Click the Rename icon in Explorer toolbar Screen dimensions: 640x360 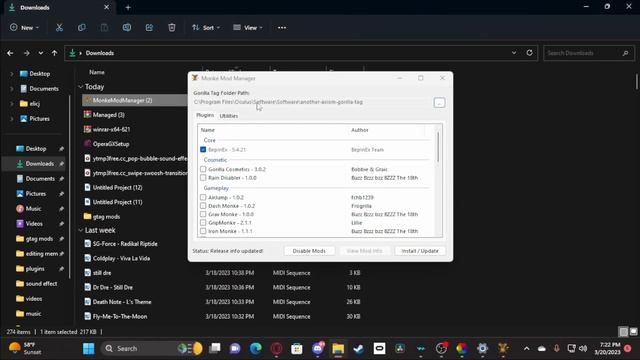pos(127,28)
